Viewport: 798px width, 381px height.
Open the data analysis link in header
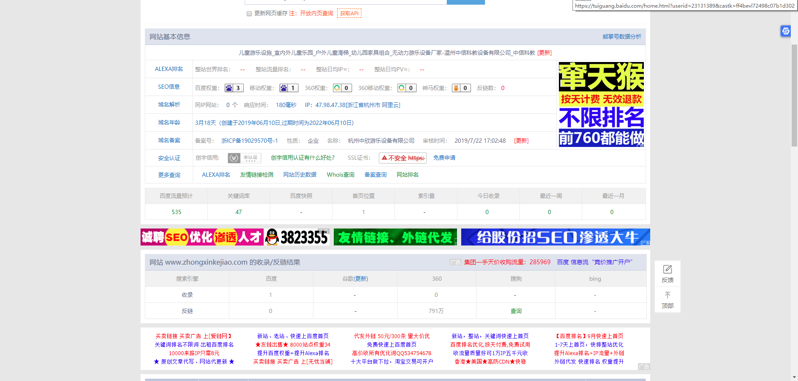(622, 37)
